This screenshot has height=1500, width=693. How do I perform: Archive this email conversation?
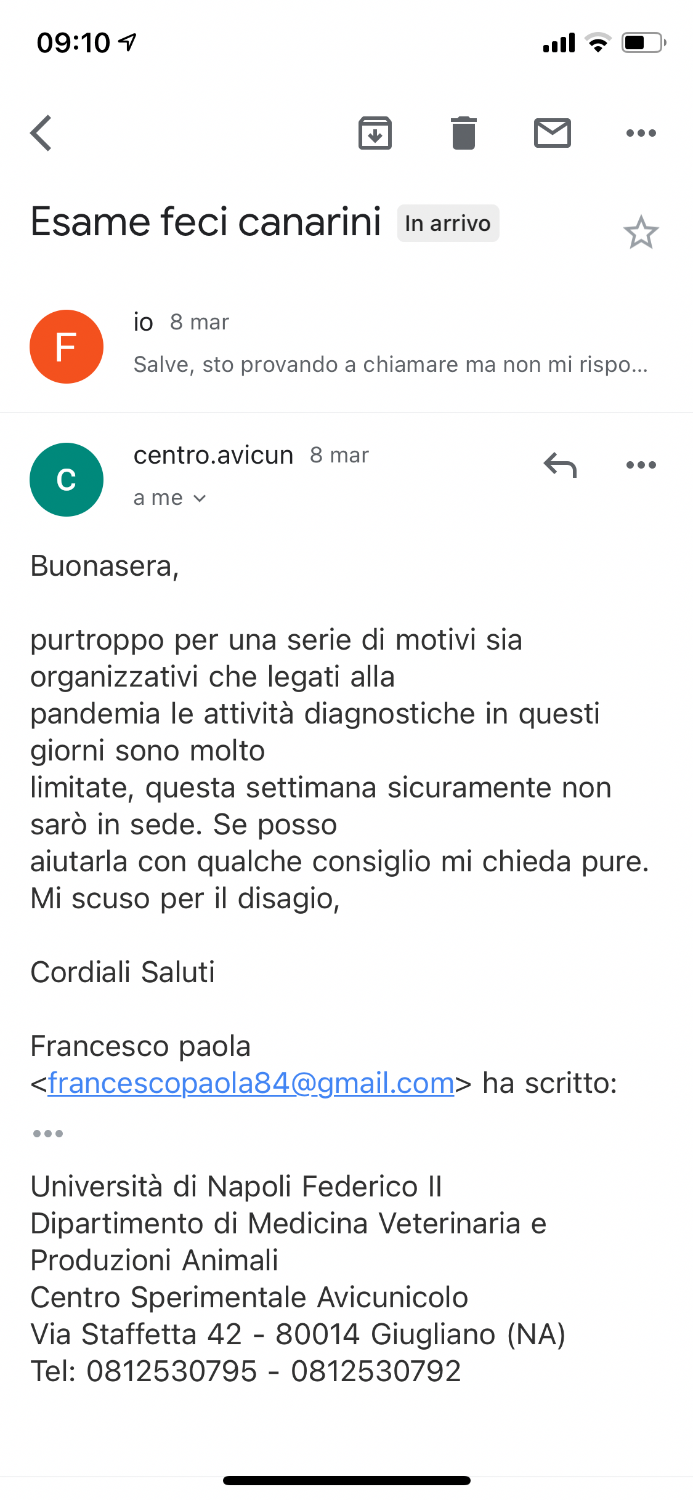point(375,133)
